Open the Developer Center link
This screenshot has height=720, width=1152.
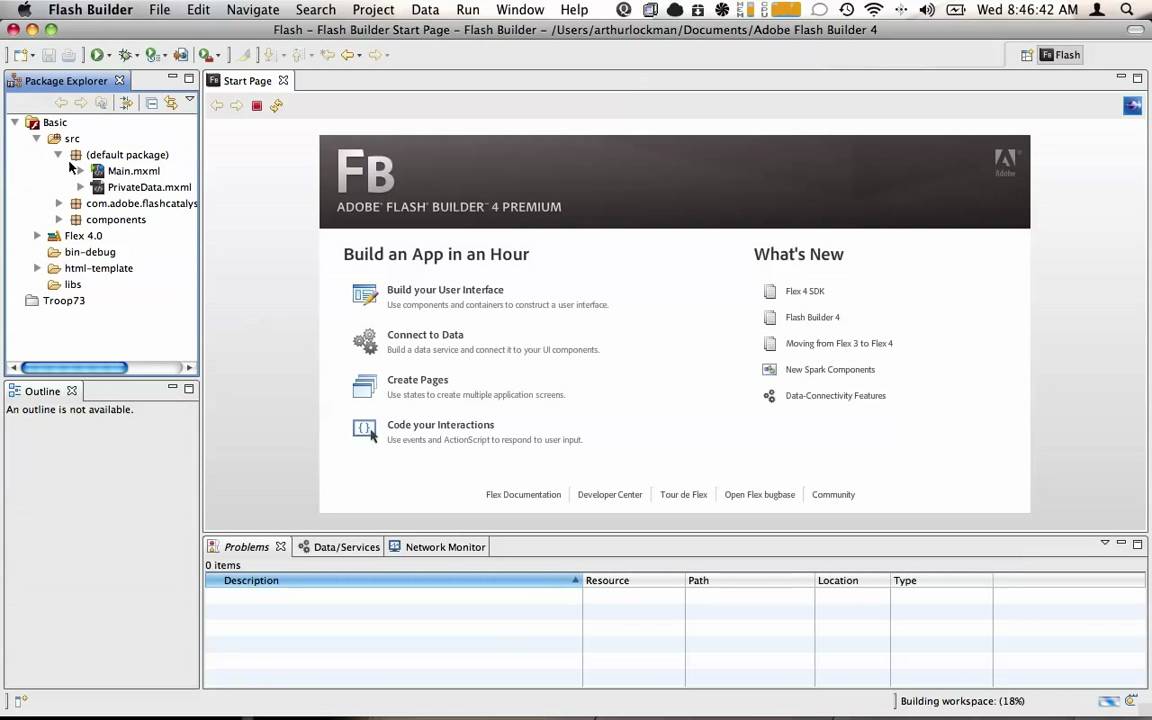click(610, 494)
